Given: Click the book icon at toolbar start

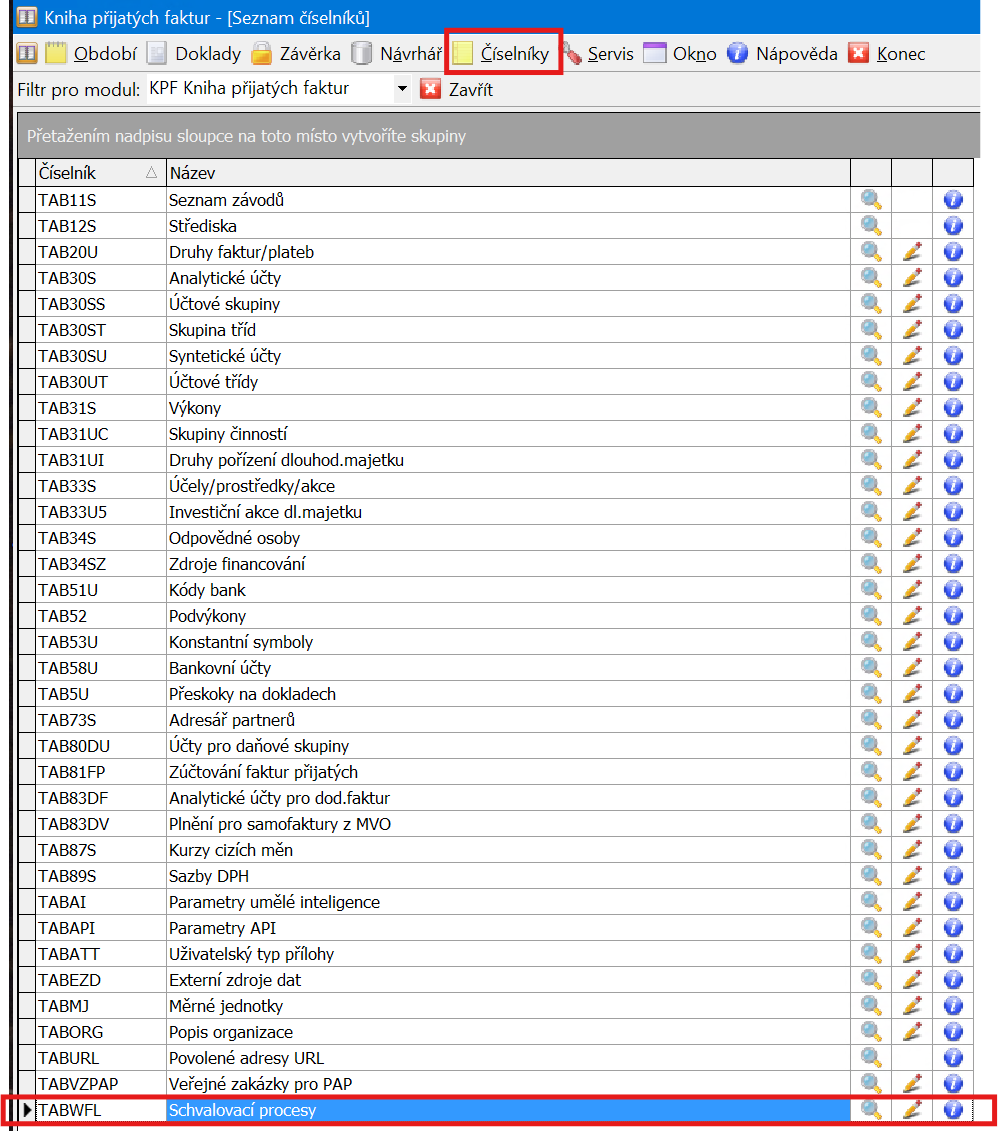Looking at the screenshot, I should (27, 54).
